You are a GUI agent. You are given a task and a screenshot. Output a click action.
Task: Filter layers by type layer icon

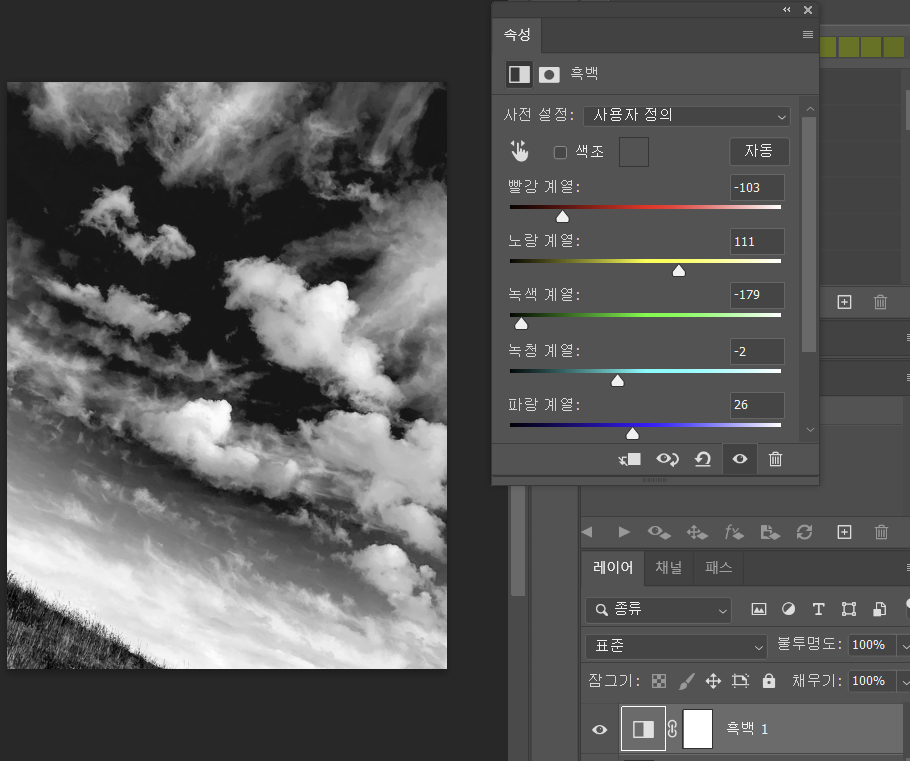[818, 609]
